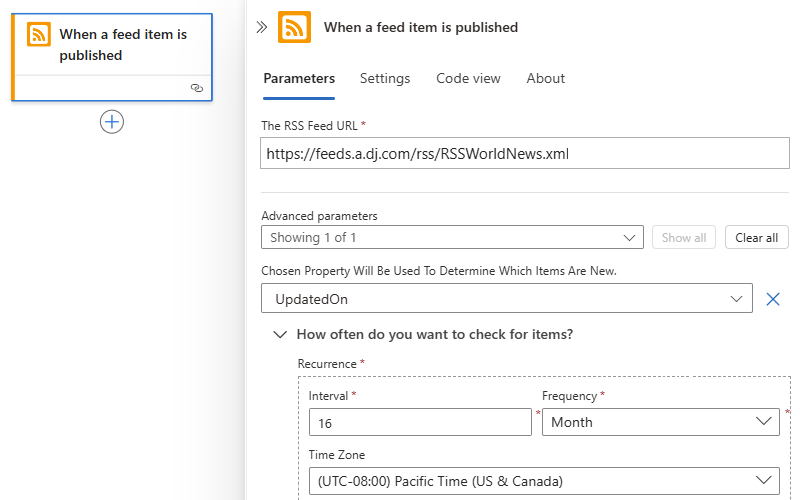This screenshot has width=800, height=500.
Task: Click the connection link icon on trigger card
Action: 196,88
